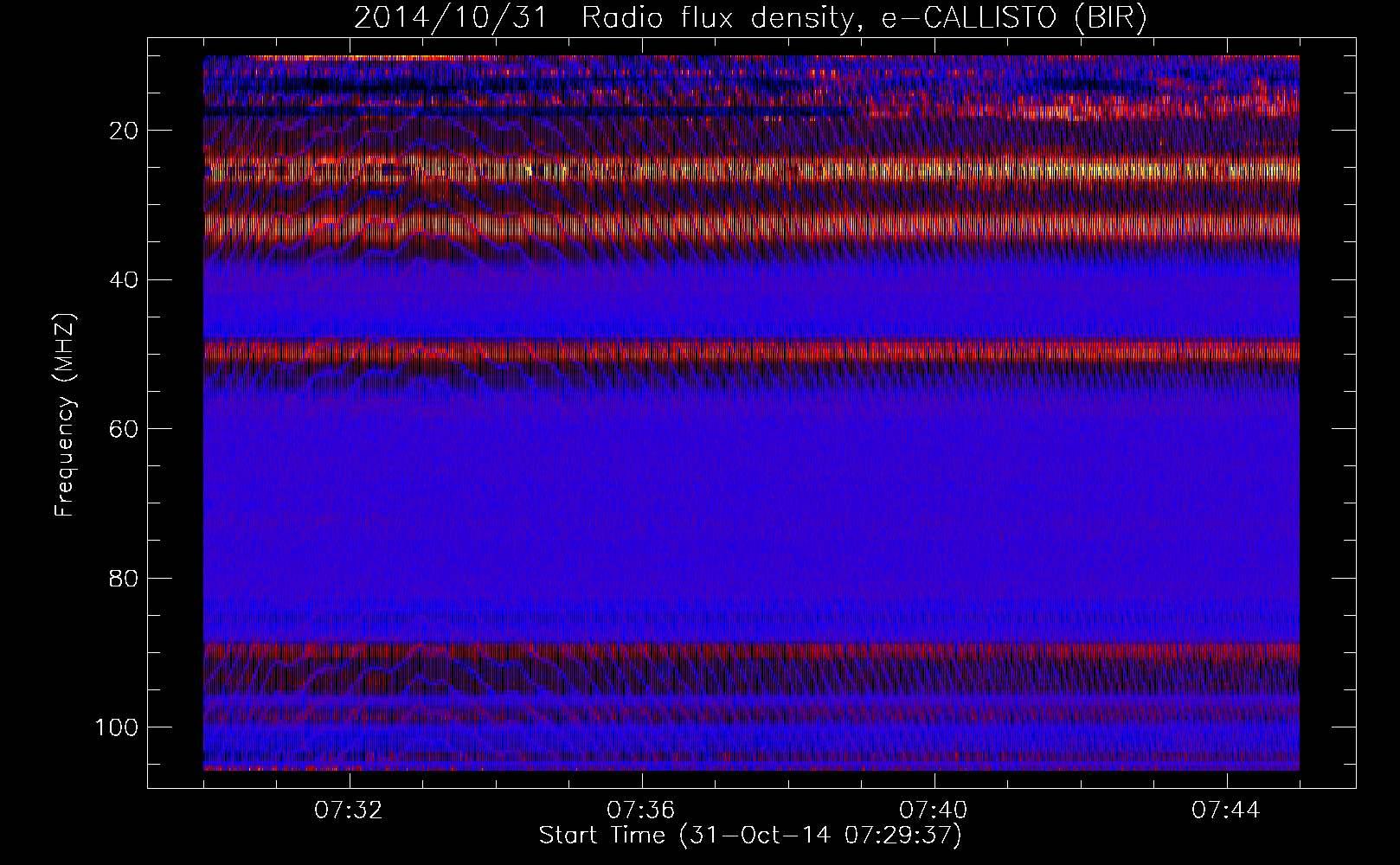Image resolution: width=1400 pixels, height=865 pixels.
Task: Click the 80 MHz frequency label
Action: pyautogui.click(x=124, y=578)
